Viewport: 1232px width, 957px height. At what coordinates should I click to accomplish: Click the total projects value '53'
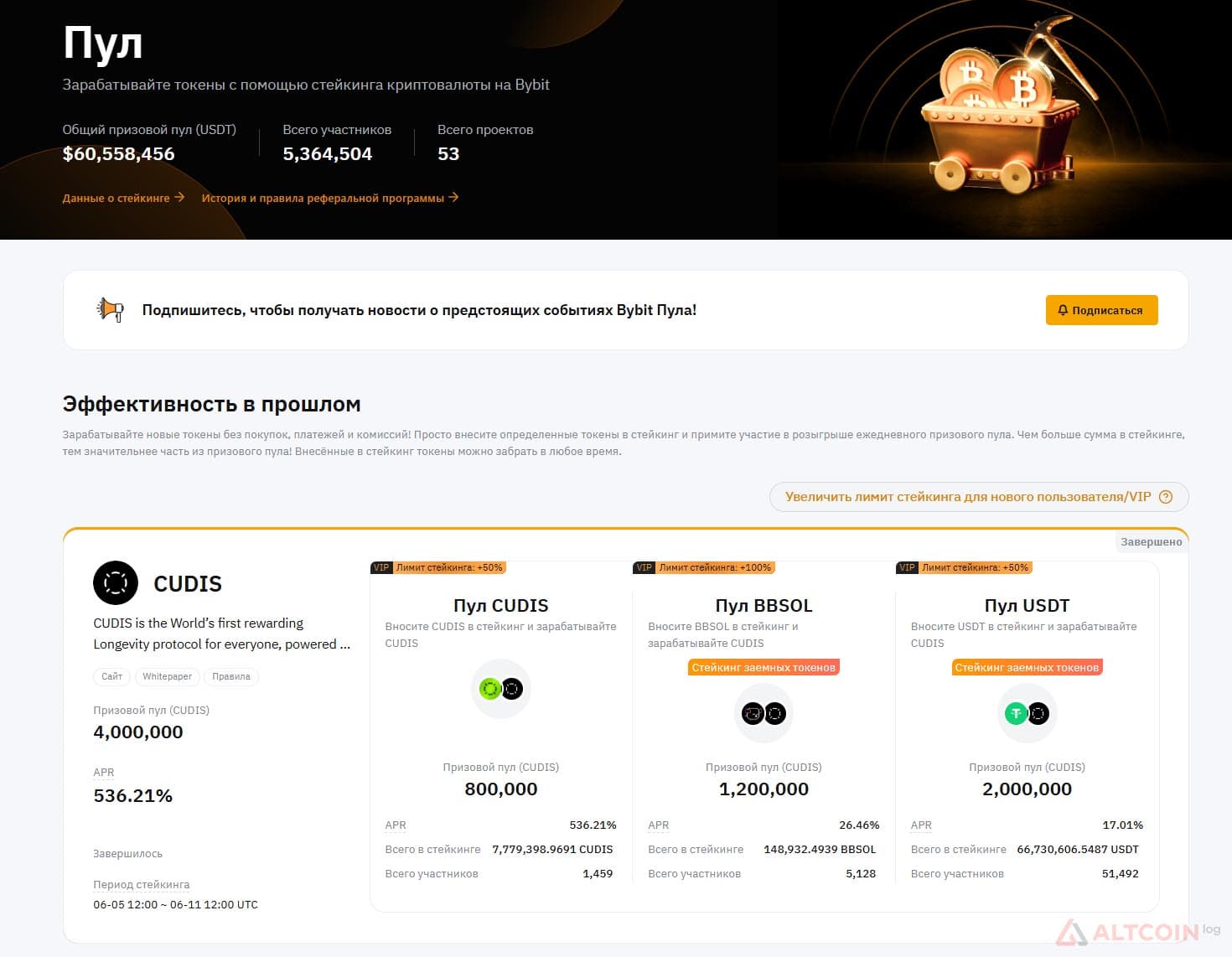448,154
